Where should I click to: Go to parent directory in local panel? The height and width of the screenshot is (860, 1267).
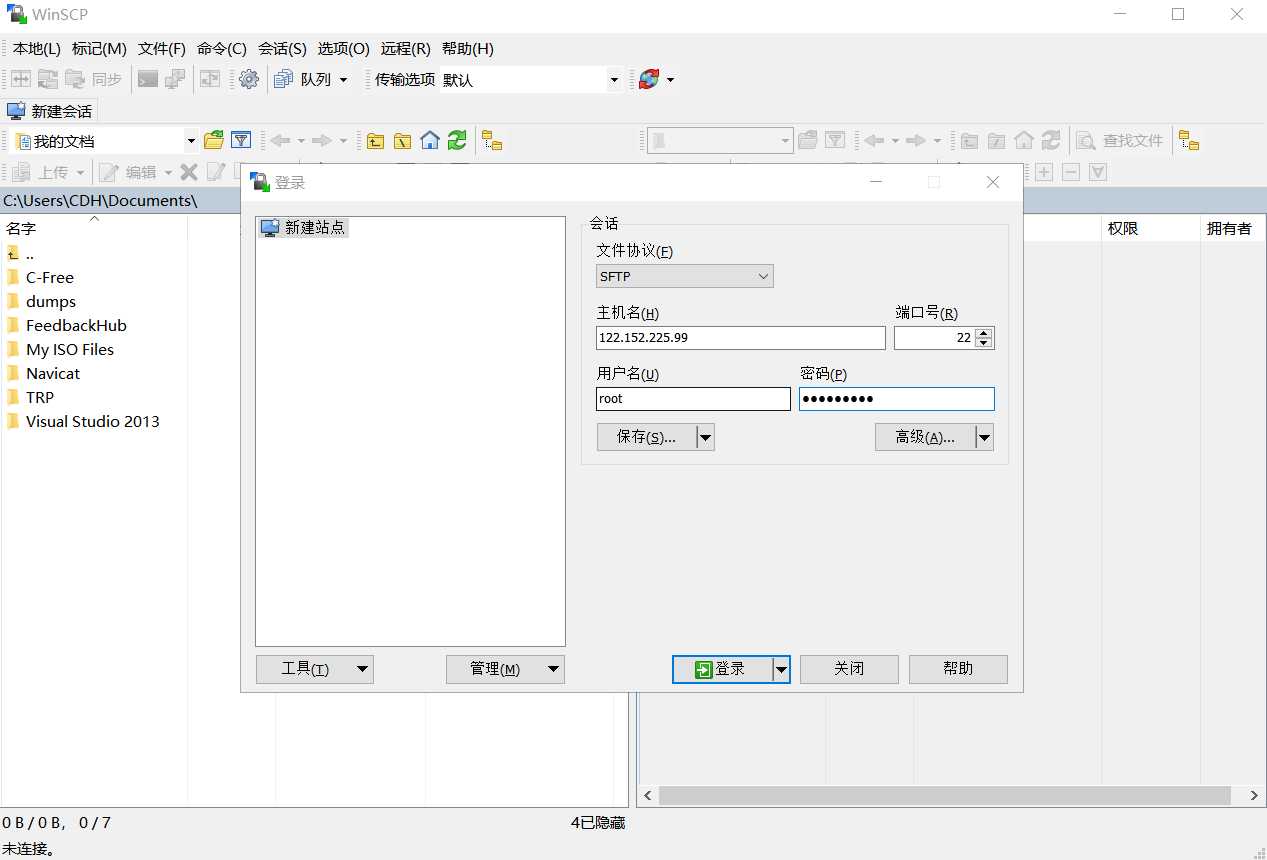click(375, 140)
